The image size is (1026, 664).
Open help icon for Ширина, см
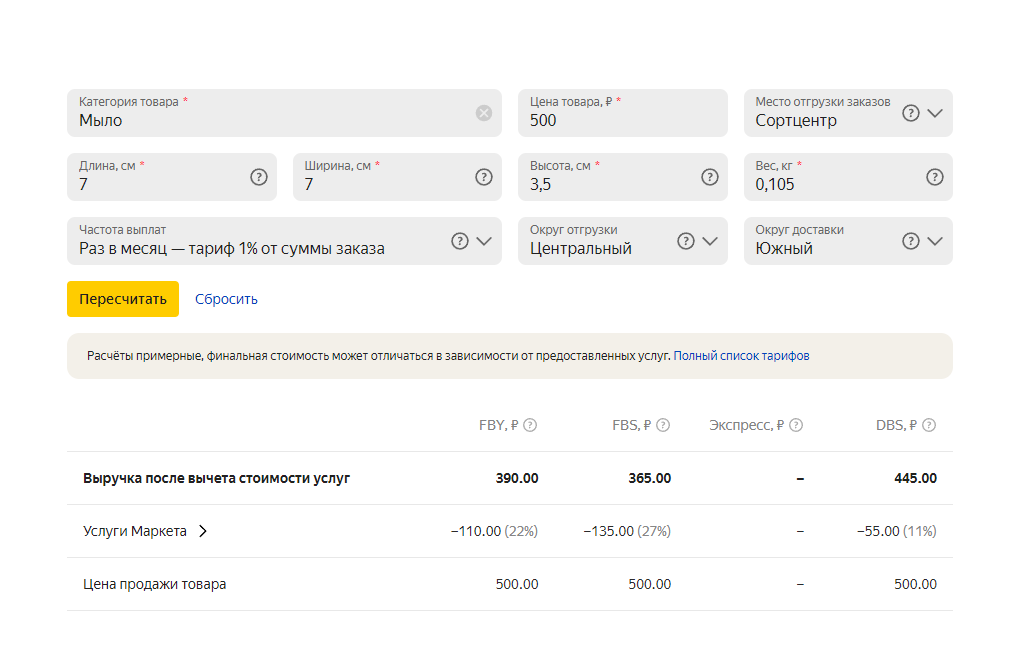coord(484,177)
